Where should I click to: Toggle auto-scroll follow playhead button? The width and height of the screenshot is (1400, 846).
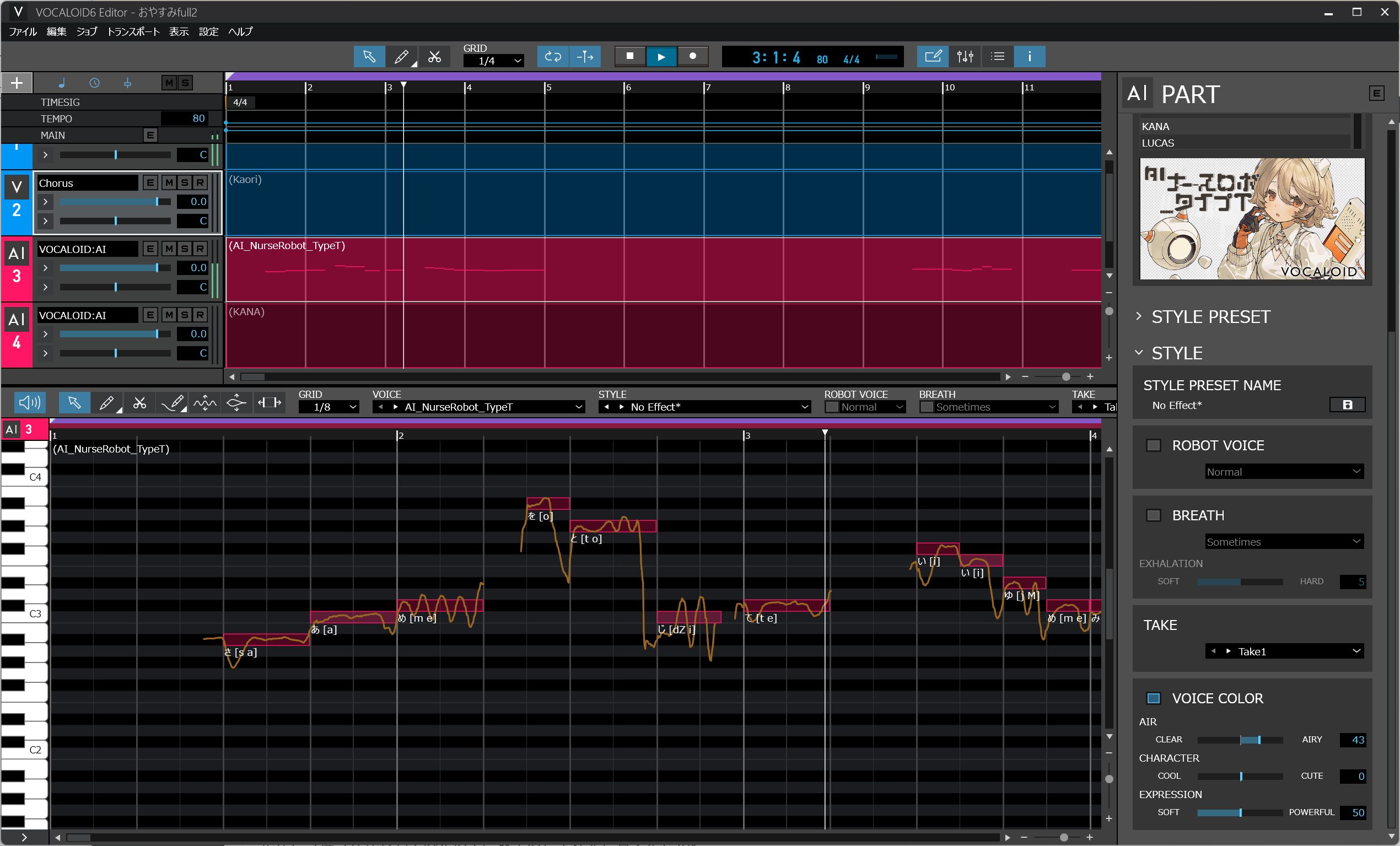[585, 57]
